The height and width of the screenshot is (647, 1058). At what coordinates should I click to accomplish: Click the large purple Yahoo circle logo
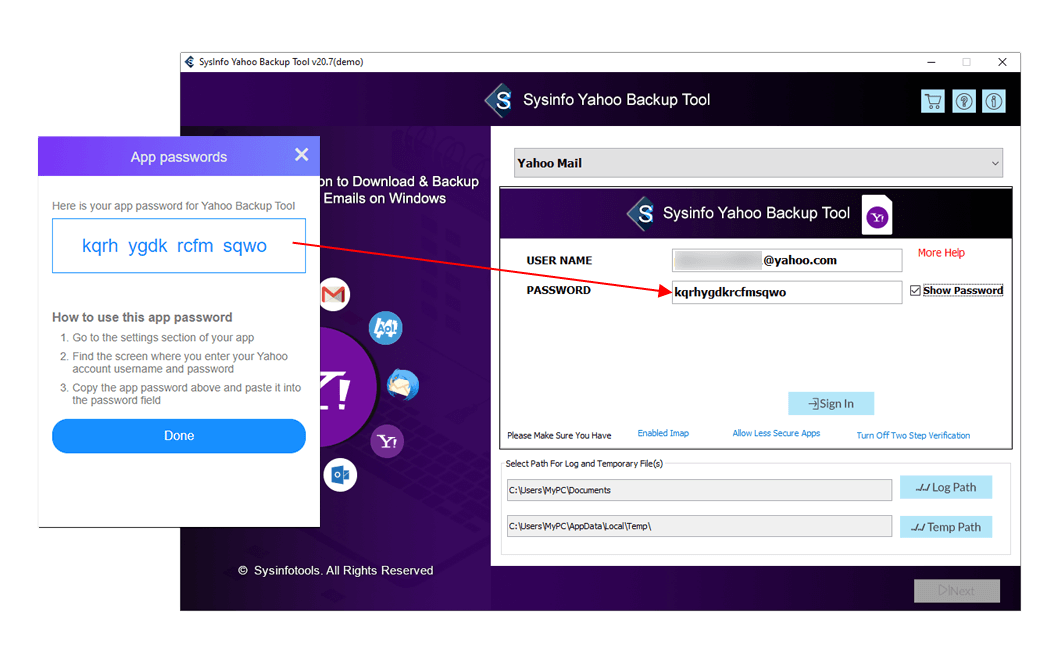point(347,387)
